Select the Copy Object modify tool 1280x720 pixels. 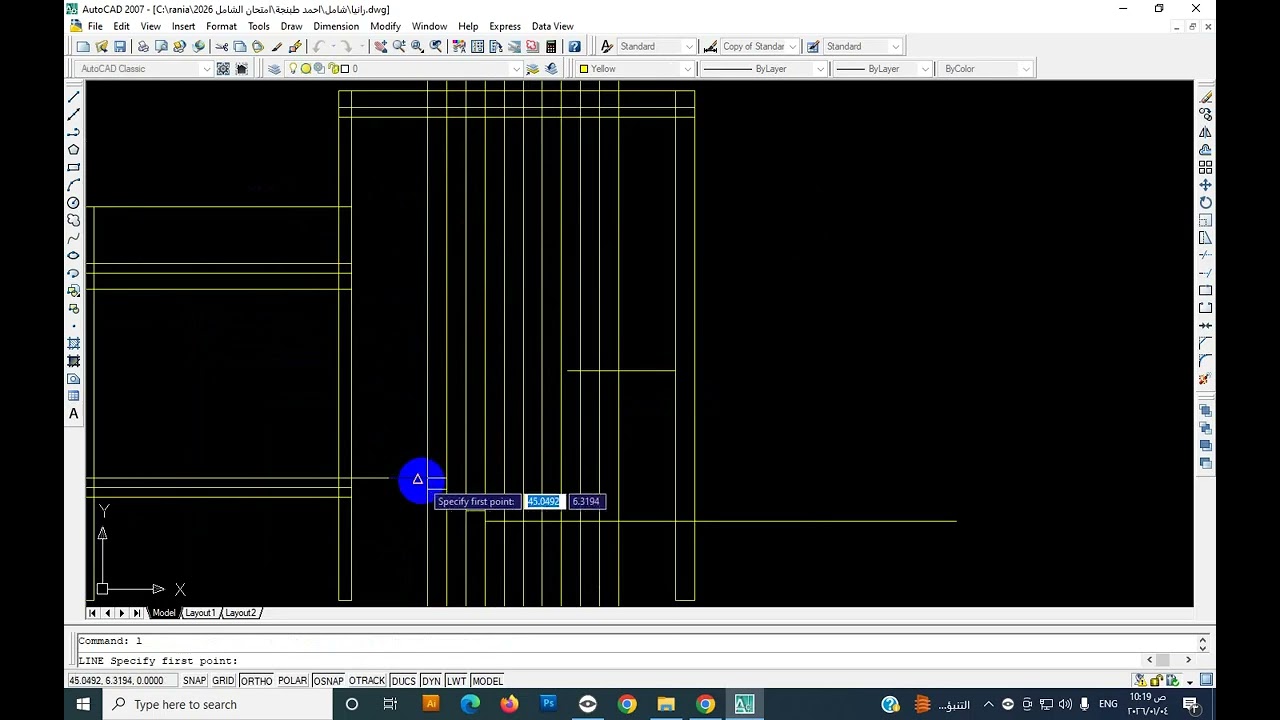(1206, 115)
